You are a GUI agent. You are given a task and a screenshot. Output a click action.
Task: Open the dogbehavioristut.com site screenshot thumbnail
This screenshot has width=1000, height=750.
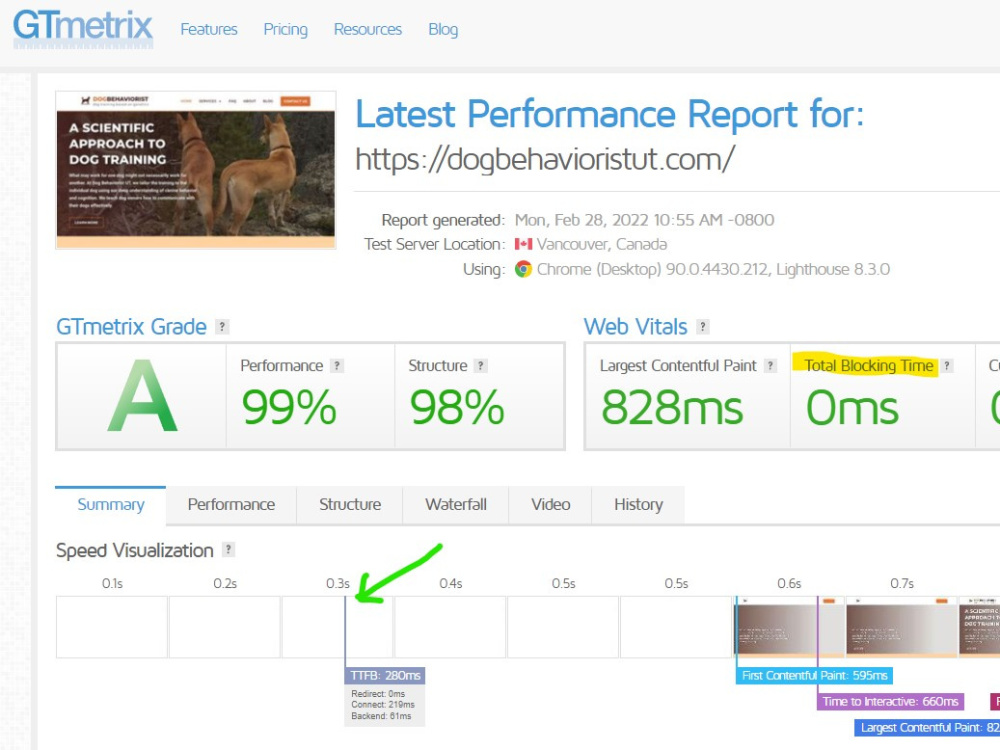(x=196, y=170)
